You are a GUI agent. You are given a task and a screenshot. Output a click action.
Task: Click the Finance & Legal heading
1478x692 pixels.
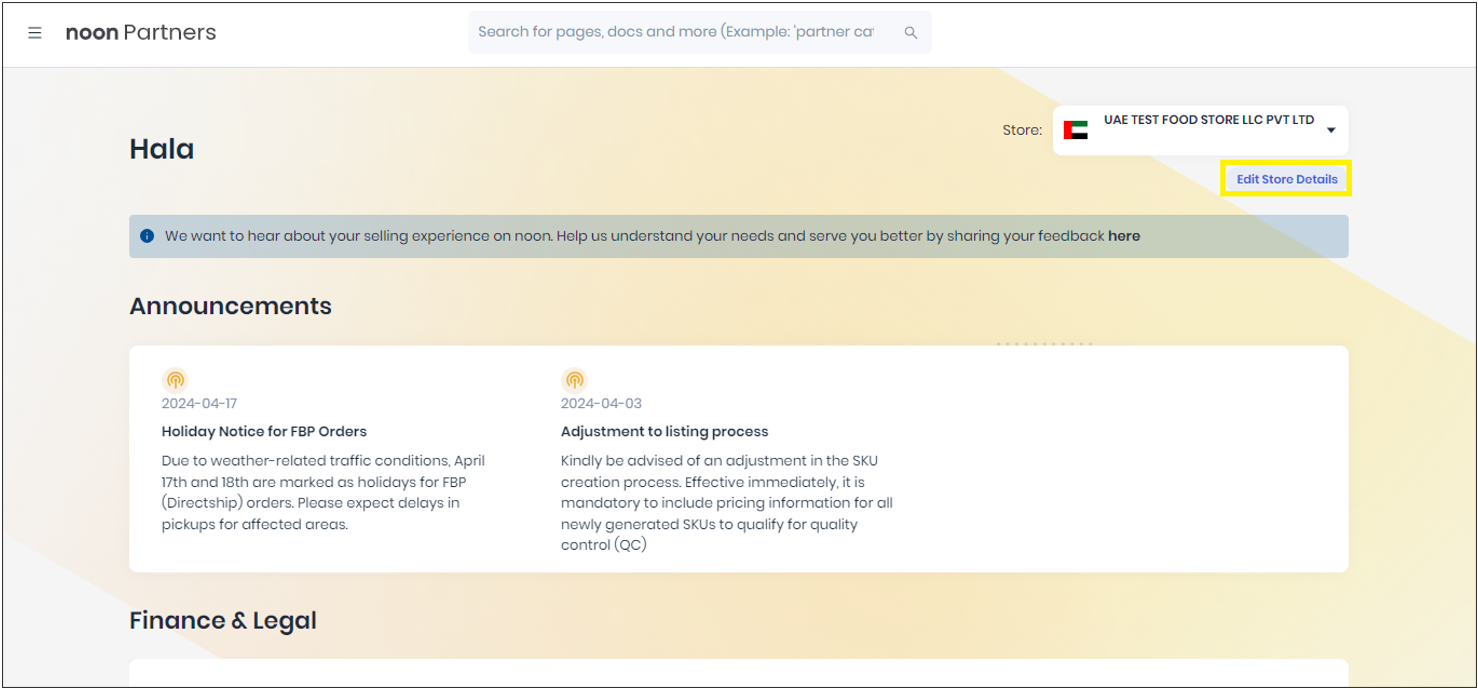coord(223,621)
